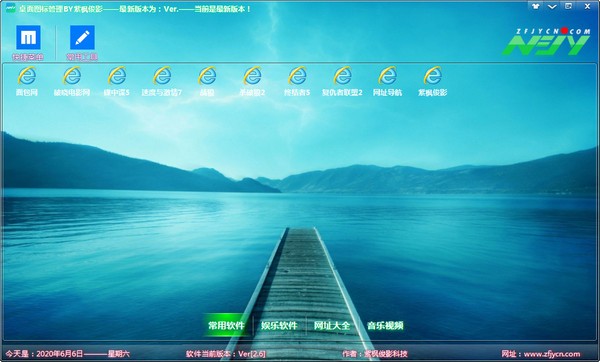Expand the title bar dropdown arrow menu
Viewport: 600px width, 362px height.
coord(552,7)
